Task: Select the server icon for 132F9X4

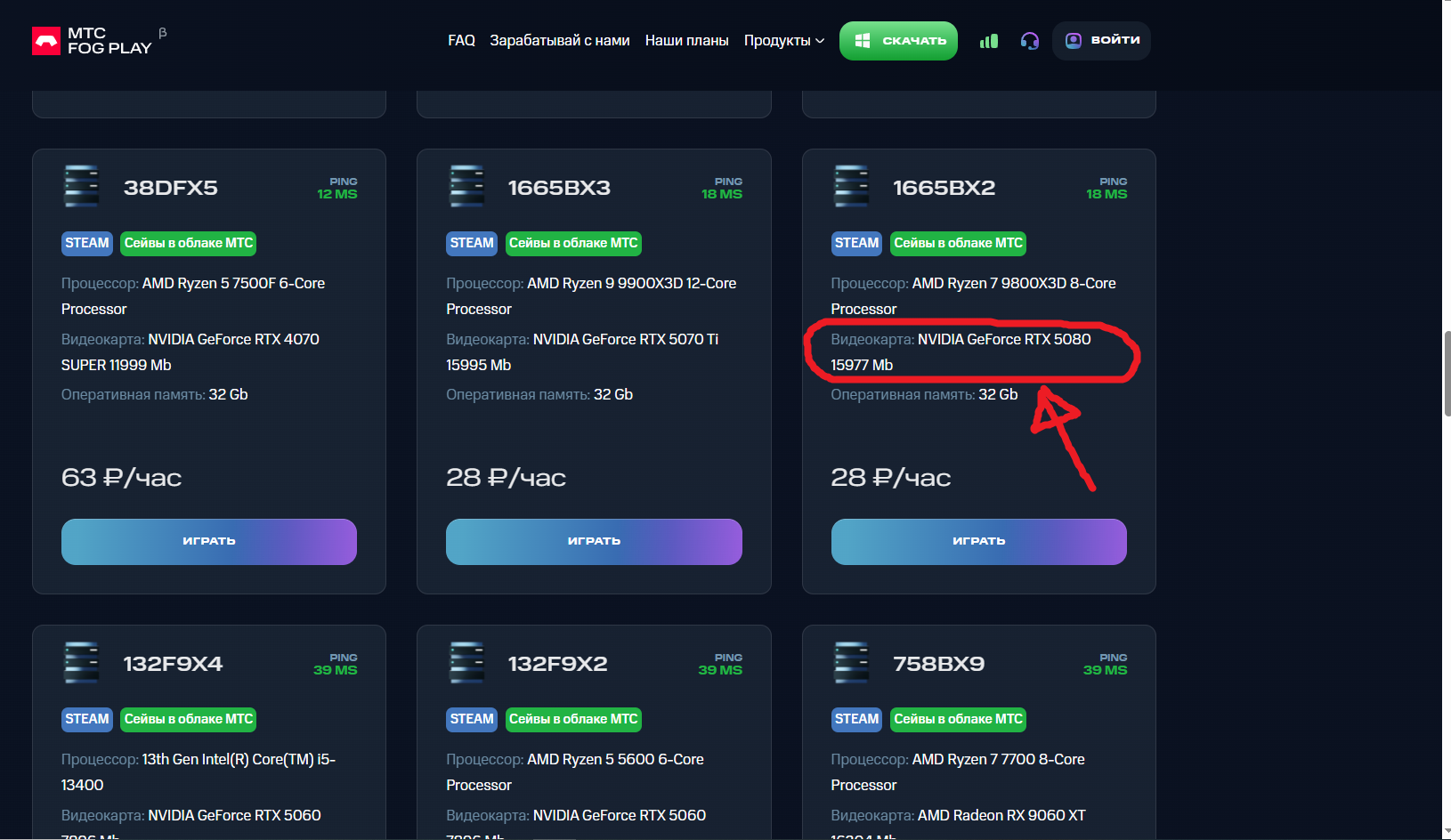Action: click(82, 663)
